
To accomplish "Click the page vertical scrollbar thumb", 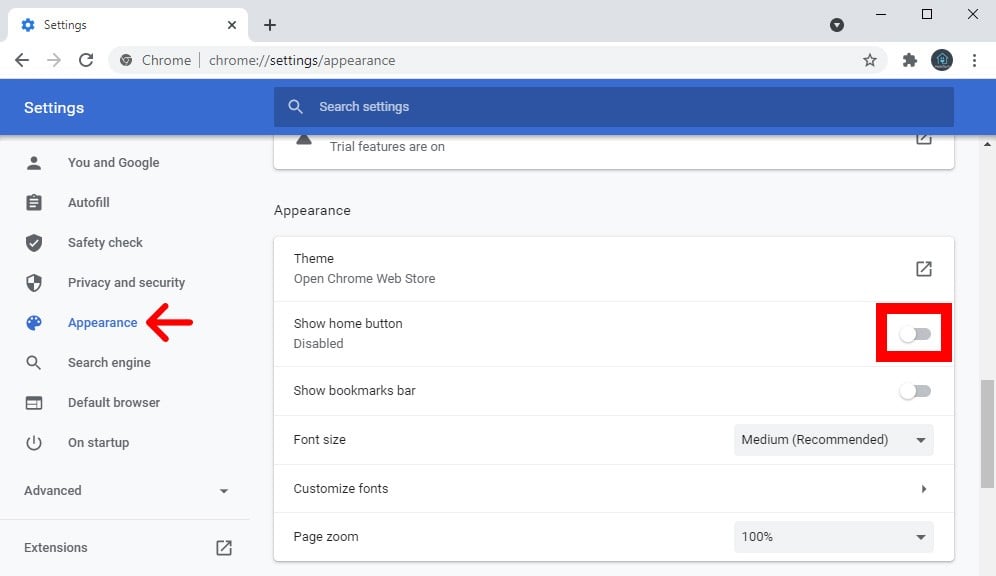I will [987, 430].
